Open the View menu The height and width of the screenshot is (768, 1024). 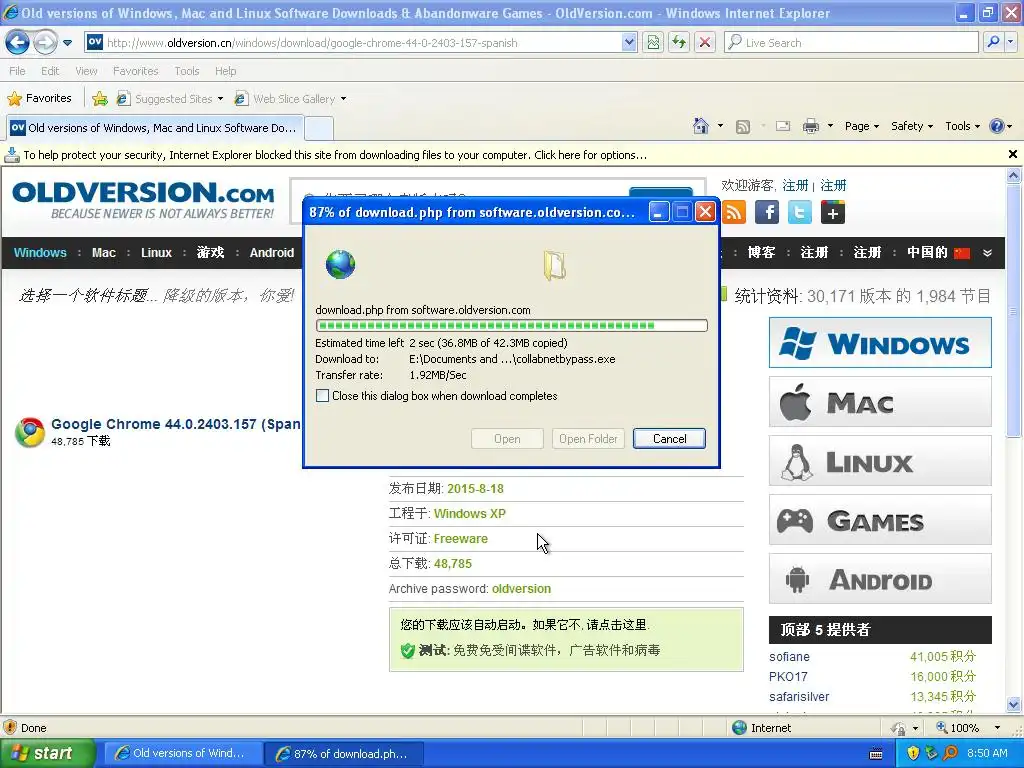(86, 71)
